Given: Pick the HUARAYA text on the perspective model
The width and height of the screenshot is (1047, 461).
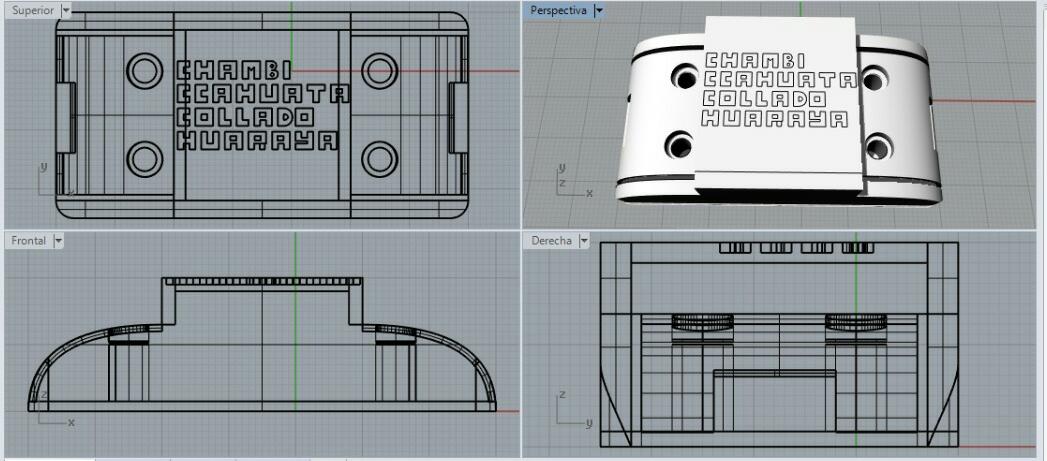Looking at the screenshot, I should [x=775, y=120].
